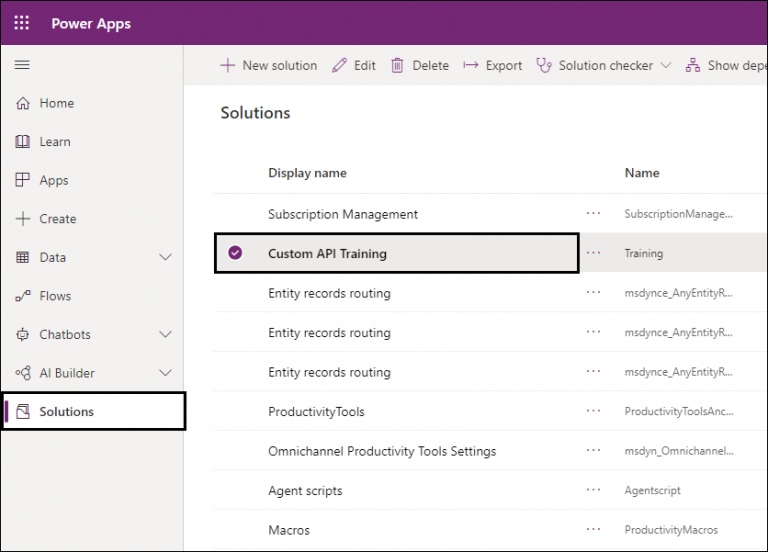This screenshot has height=552, width=768.
Task: Open the Solution checker dropdown
Action: (665, 66)
